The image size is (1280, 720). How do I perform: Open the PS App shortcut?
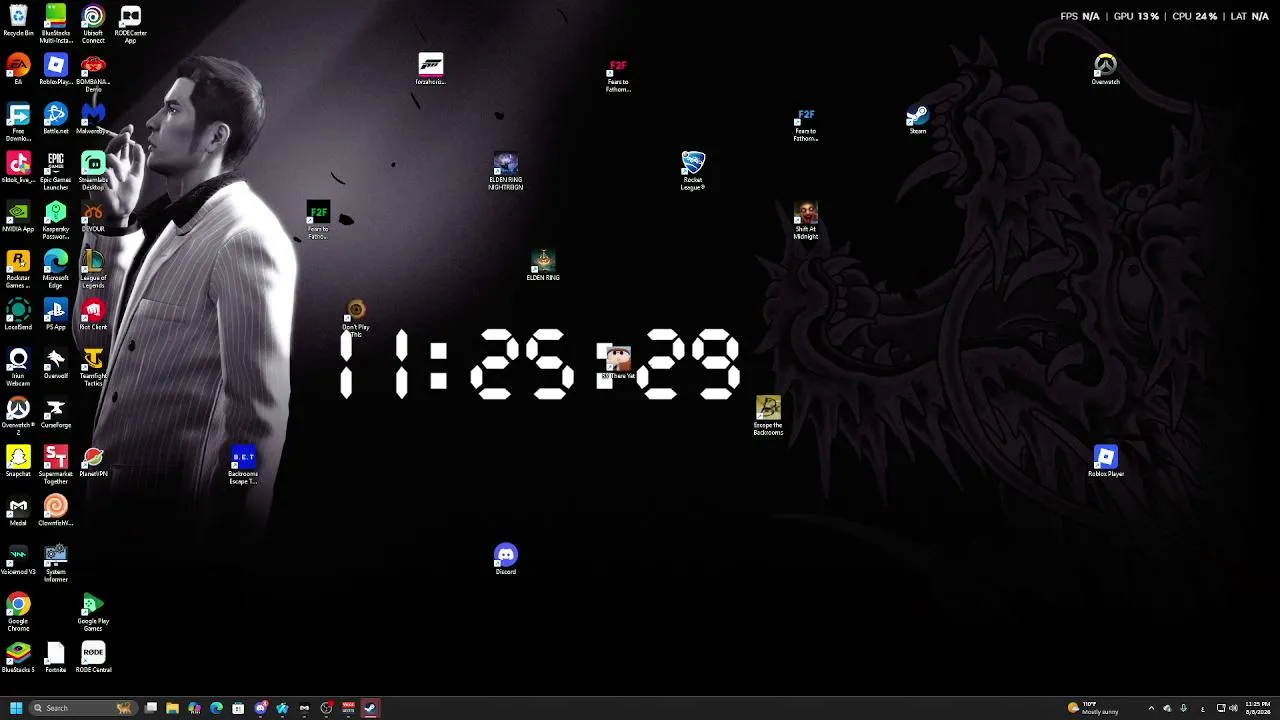click(x=55, y=315)
